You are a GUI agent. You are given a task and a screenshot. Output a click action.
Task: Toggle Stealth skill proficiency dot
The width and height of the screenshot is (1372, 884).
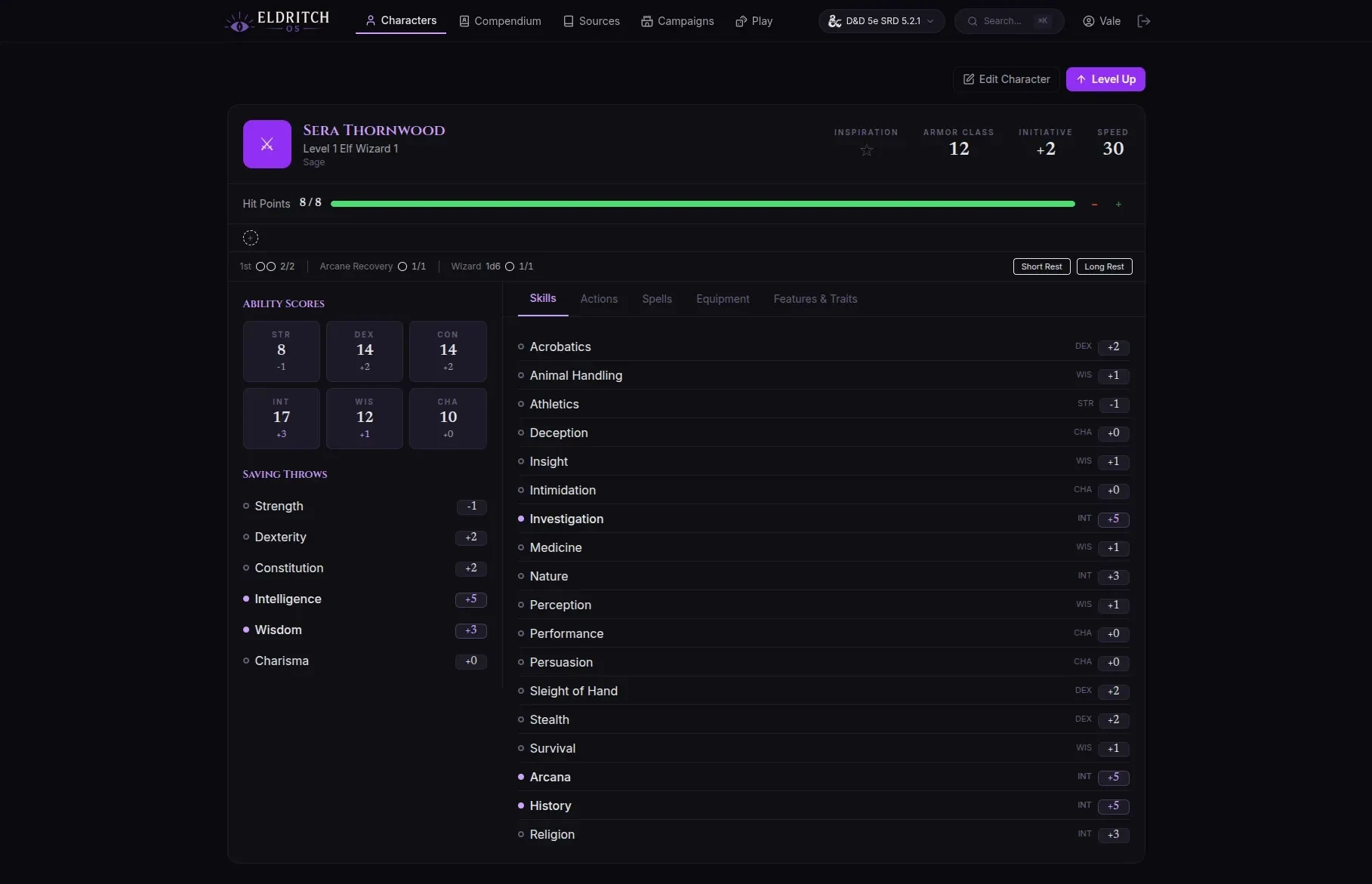click(521, 719)
